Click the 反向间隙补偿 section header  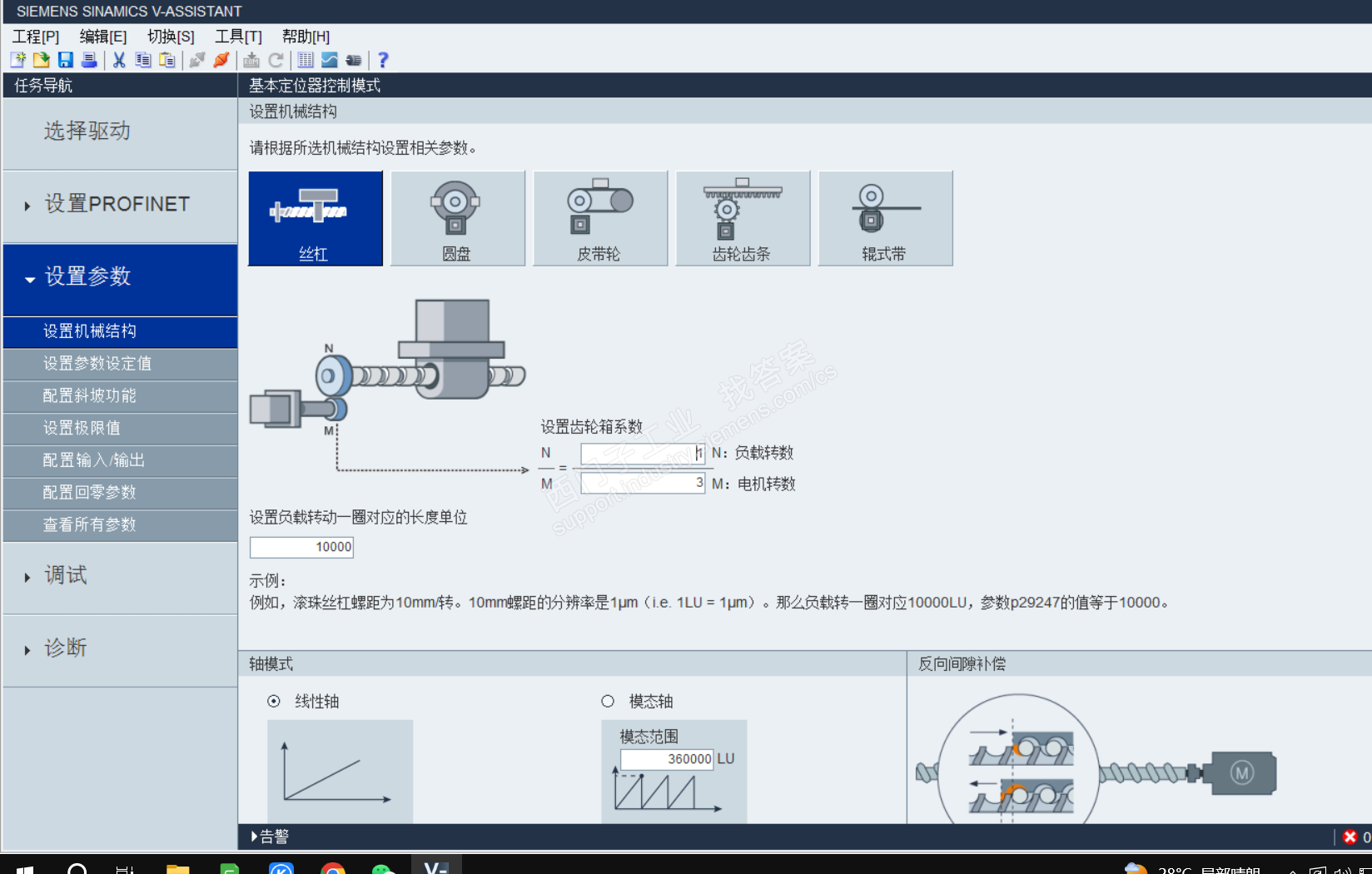(x=962, y=664)
